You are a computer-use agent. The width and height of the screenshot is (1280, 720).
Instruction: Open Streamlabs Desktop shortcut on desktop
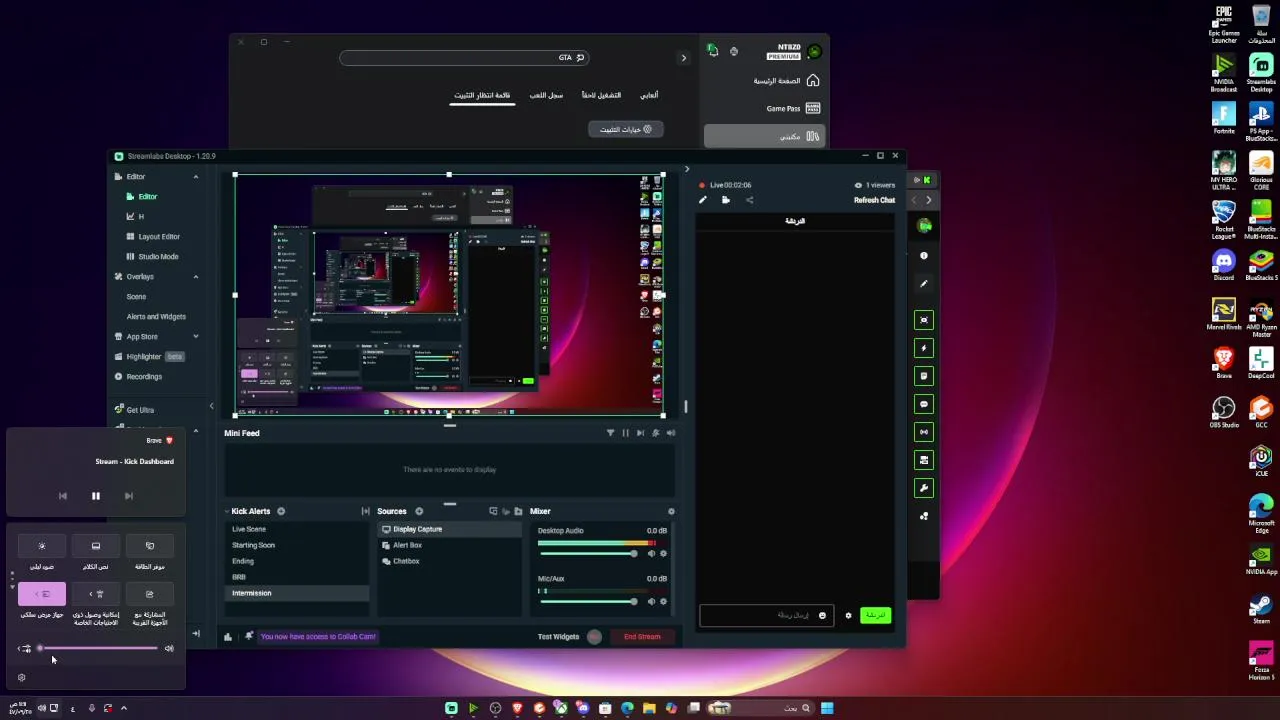(x=1261, y=74)
